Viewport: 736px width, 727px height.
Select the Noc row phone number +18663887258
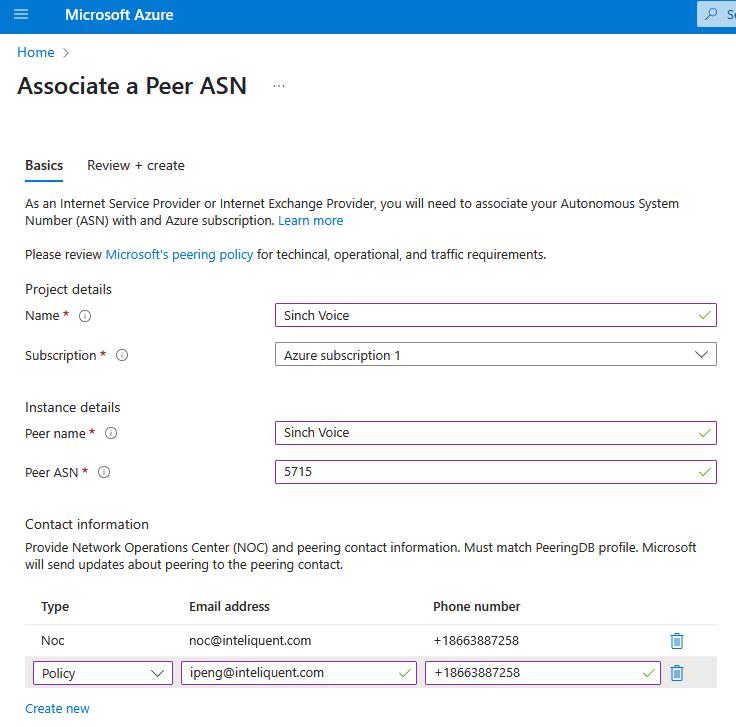pyautogui.click(x=476, y=641)
